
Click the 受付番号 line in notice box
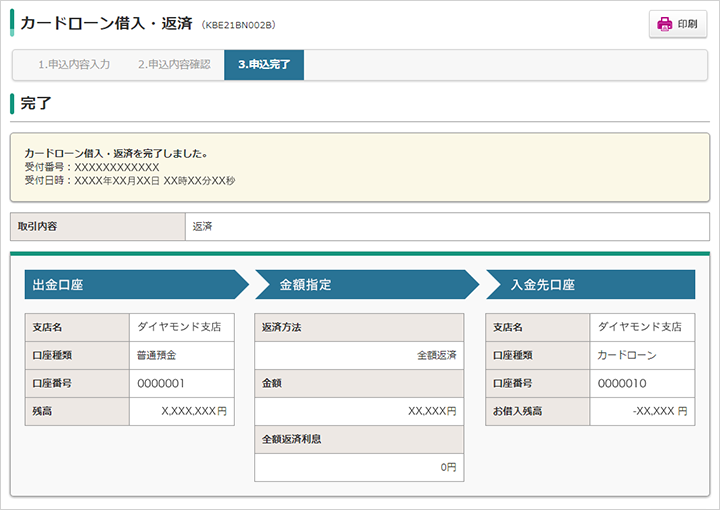pyautogui.click(x=92, y=167)
